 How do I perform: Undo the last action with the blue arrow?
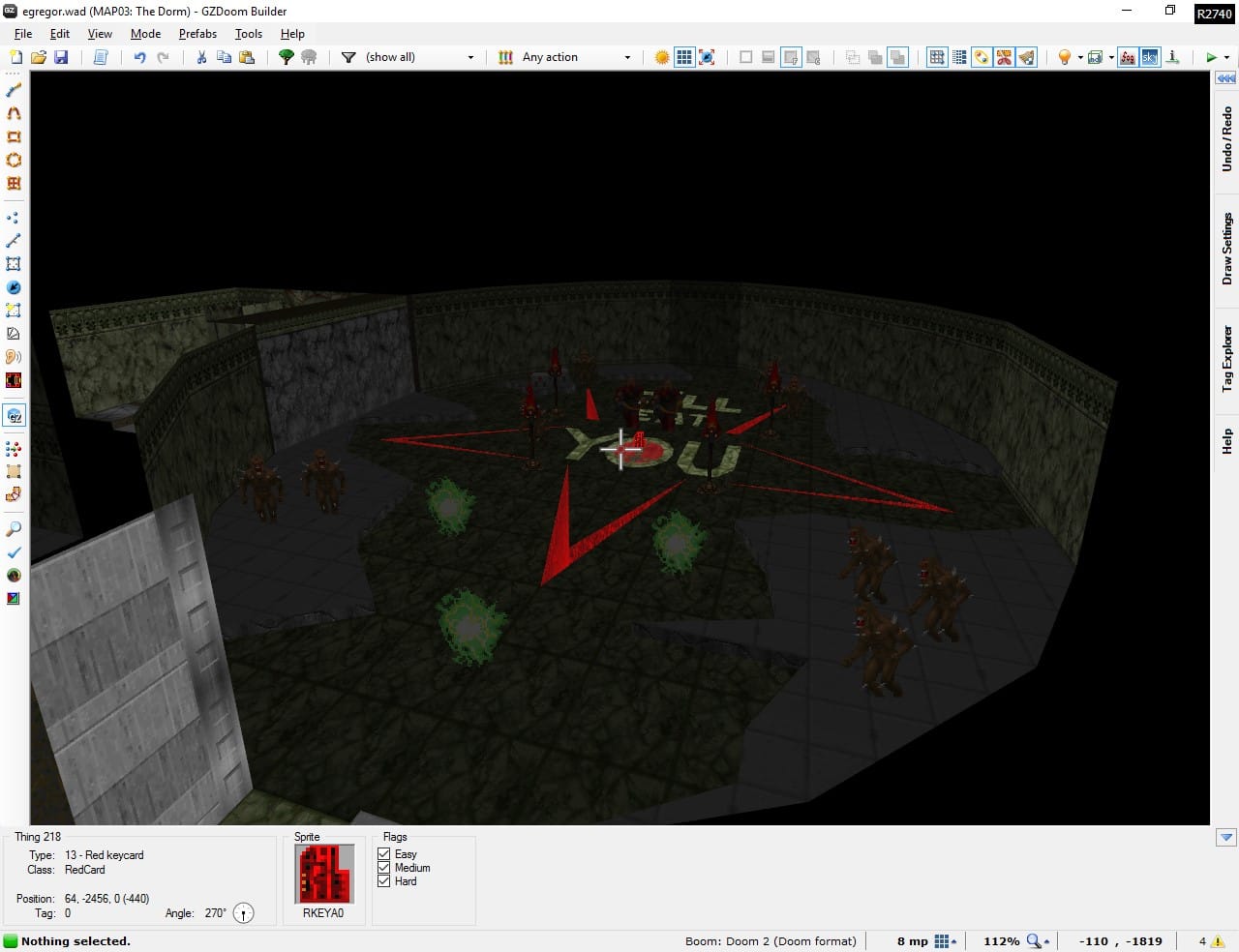coord(140,57)
